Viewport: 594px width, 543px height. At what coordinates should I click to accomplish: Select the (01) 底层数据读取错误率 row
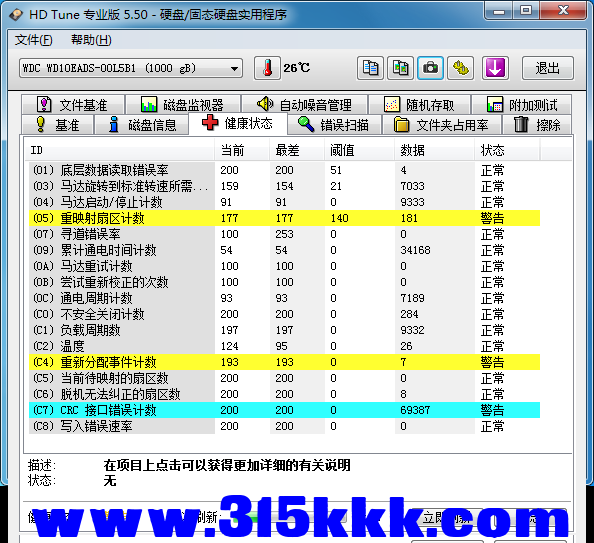pyautogui.click(x=284, y=170)
